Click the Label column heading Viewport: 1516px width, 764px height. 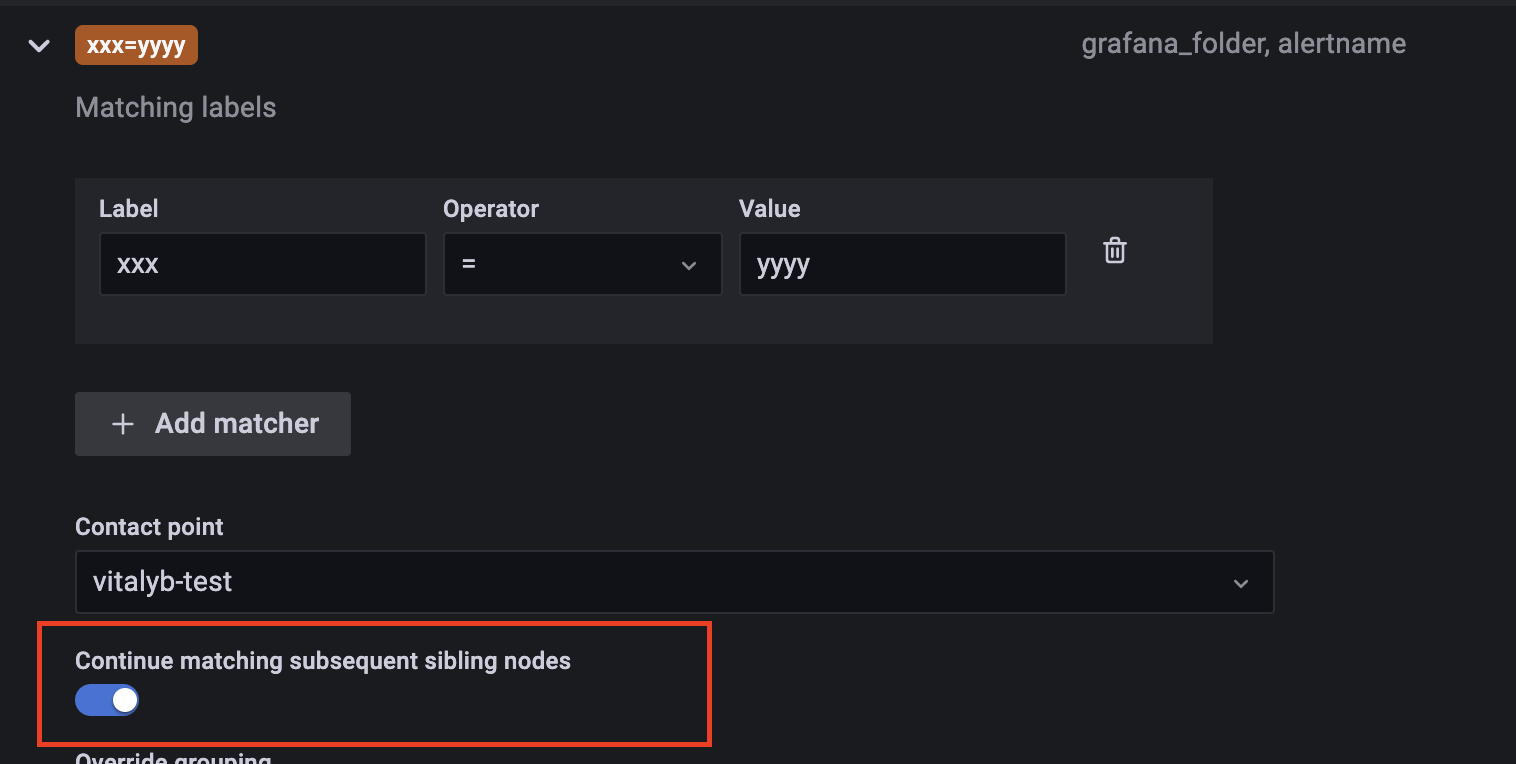pyautogui.click(x=129, y=208)
